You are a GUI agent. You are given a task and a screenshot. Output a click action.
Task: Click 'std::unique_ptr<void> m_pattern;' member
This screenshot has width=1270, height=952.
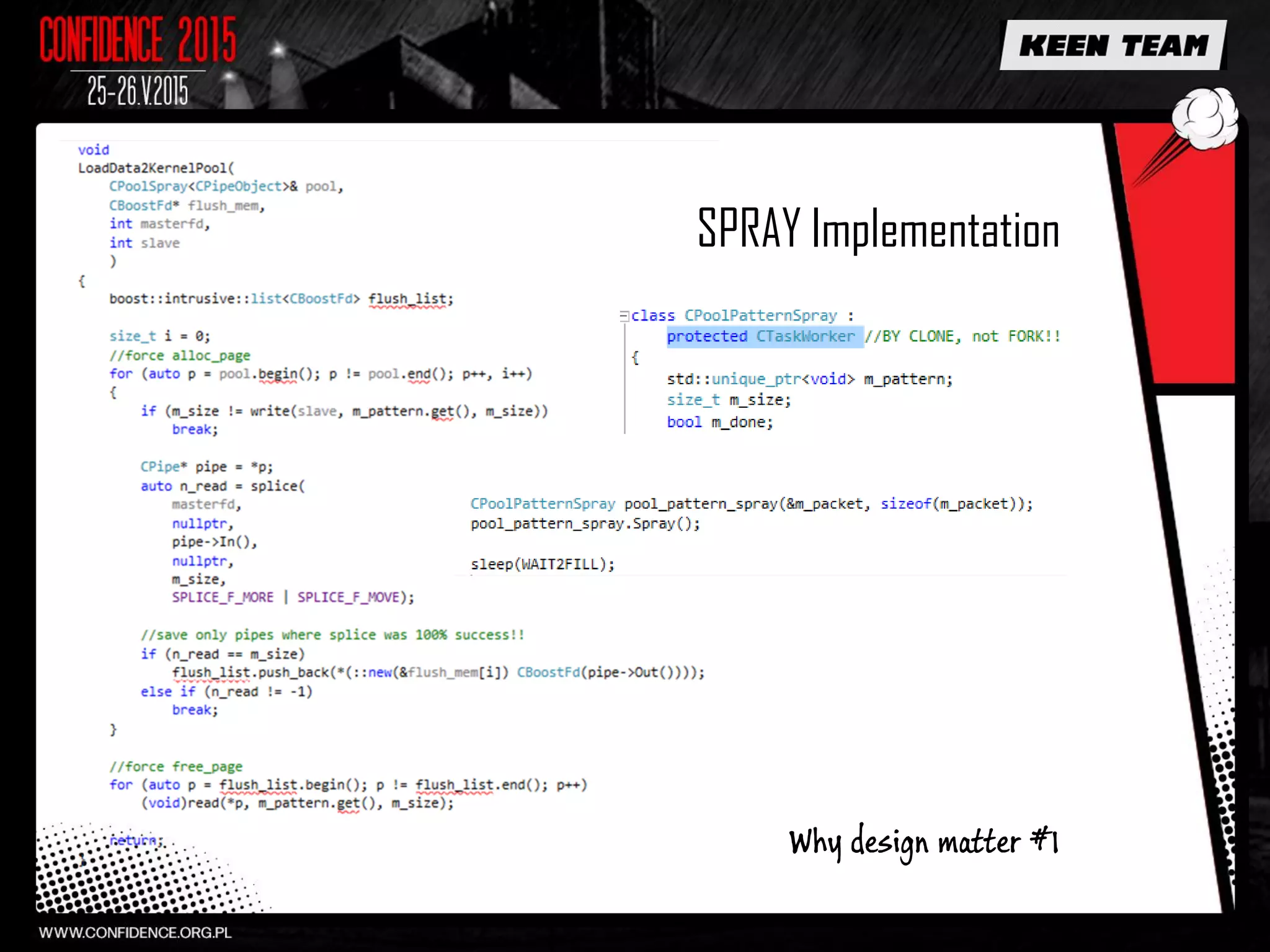click(x=810, y=379)
